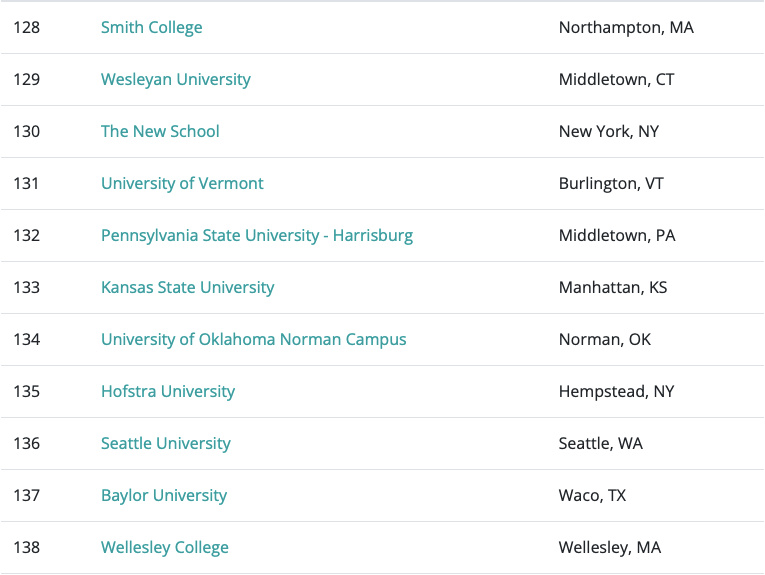Open Pennsylvania State University - Harrisburg link

coord(256,236)
